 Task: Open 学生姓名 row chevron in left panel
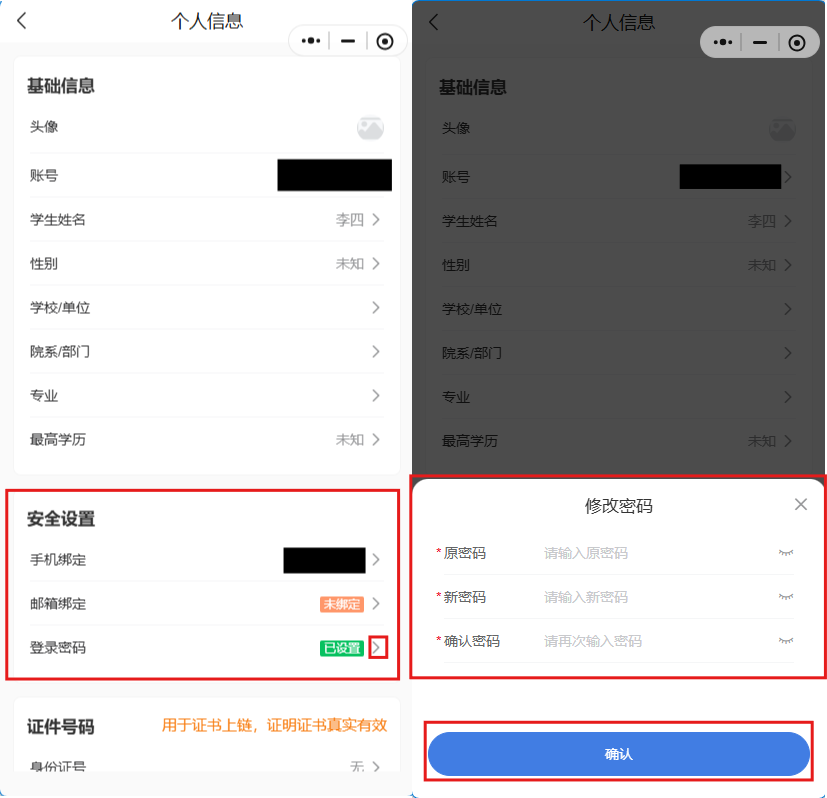[x=376, y=219]
